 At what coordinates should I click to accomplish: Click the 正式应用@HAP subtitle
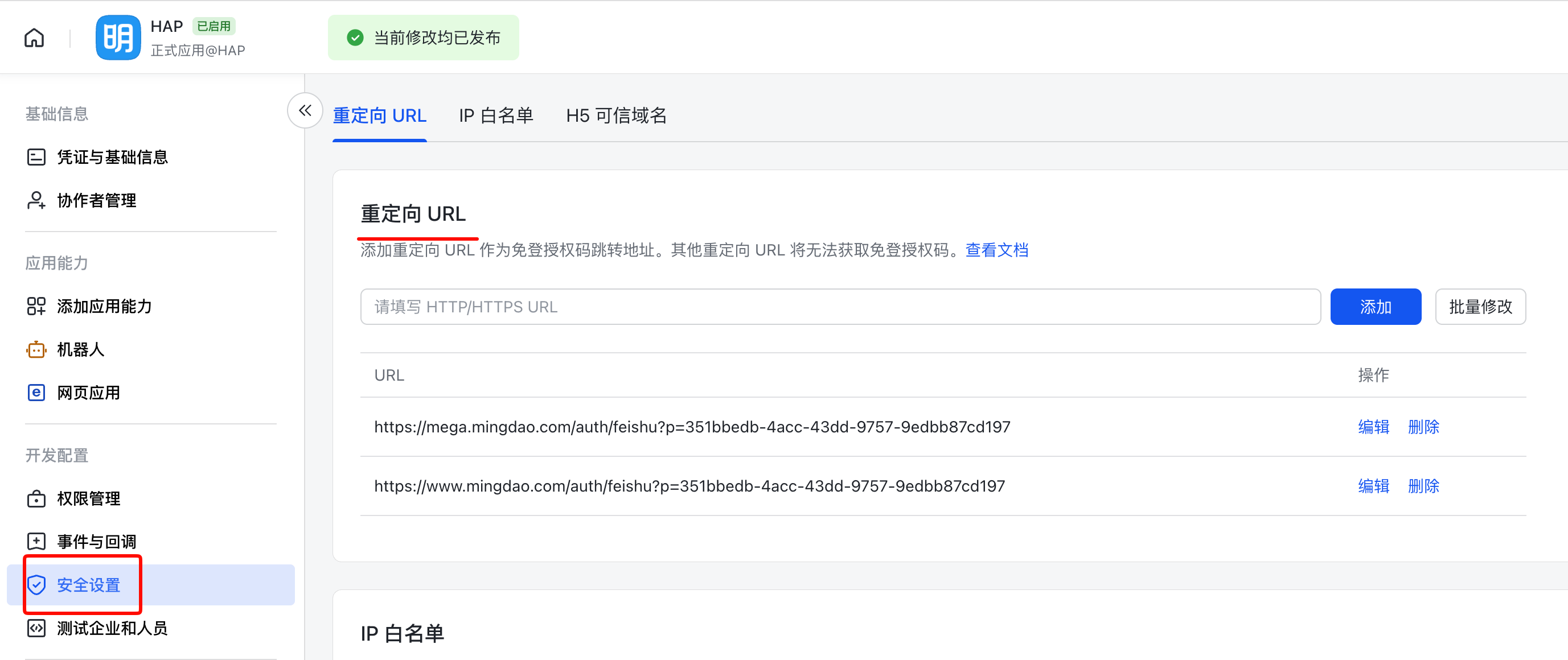[198, 51]
